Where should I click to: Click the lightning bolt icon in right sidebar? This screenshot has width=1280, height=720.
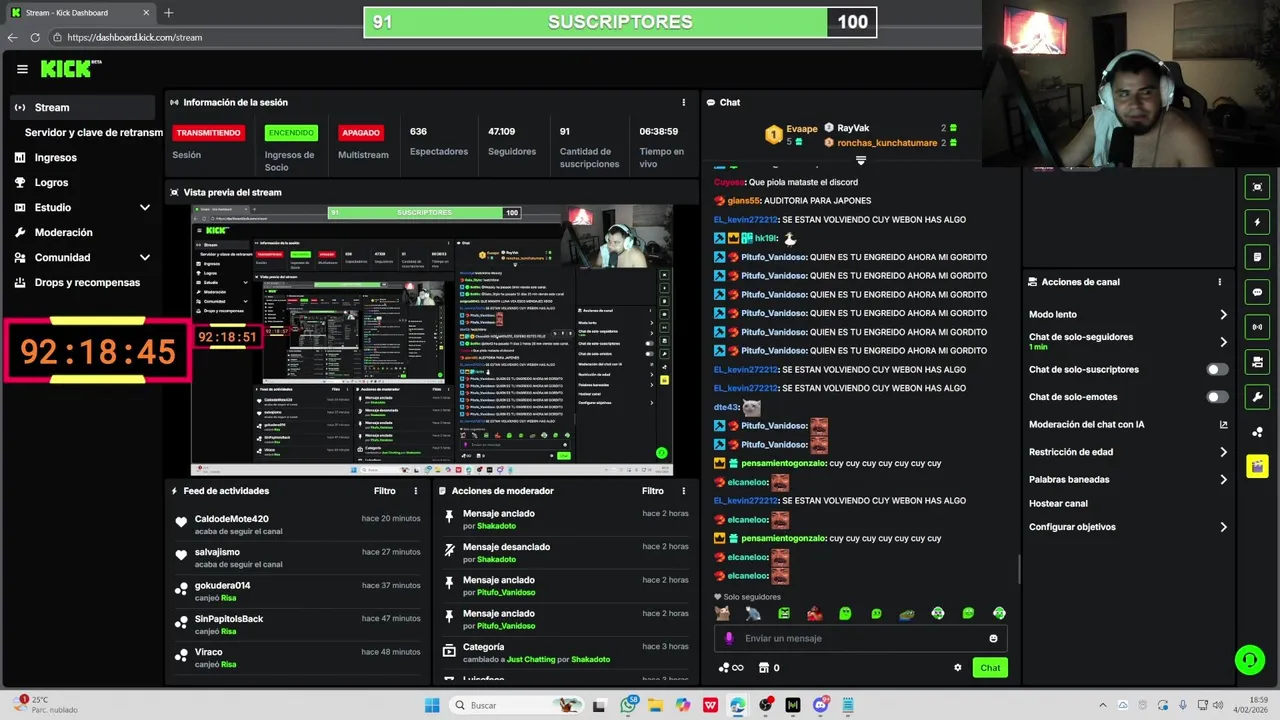click(x=1257, y=222)
